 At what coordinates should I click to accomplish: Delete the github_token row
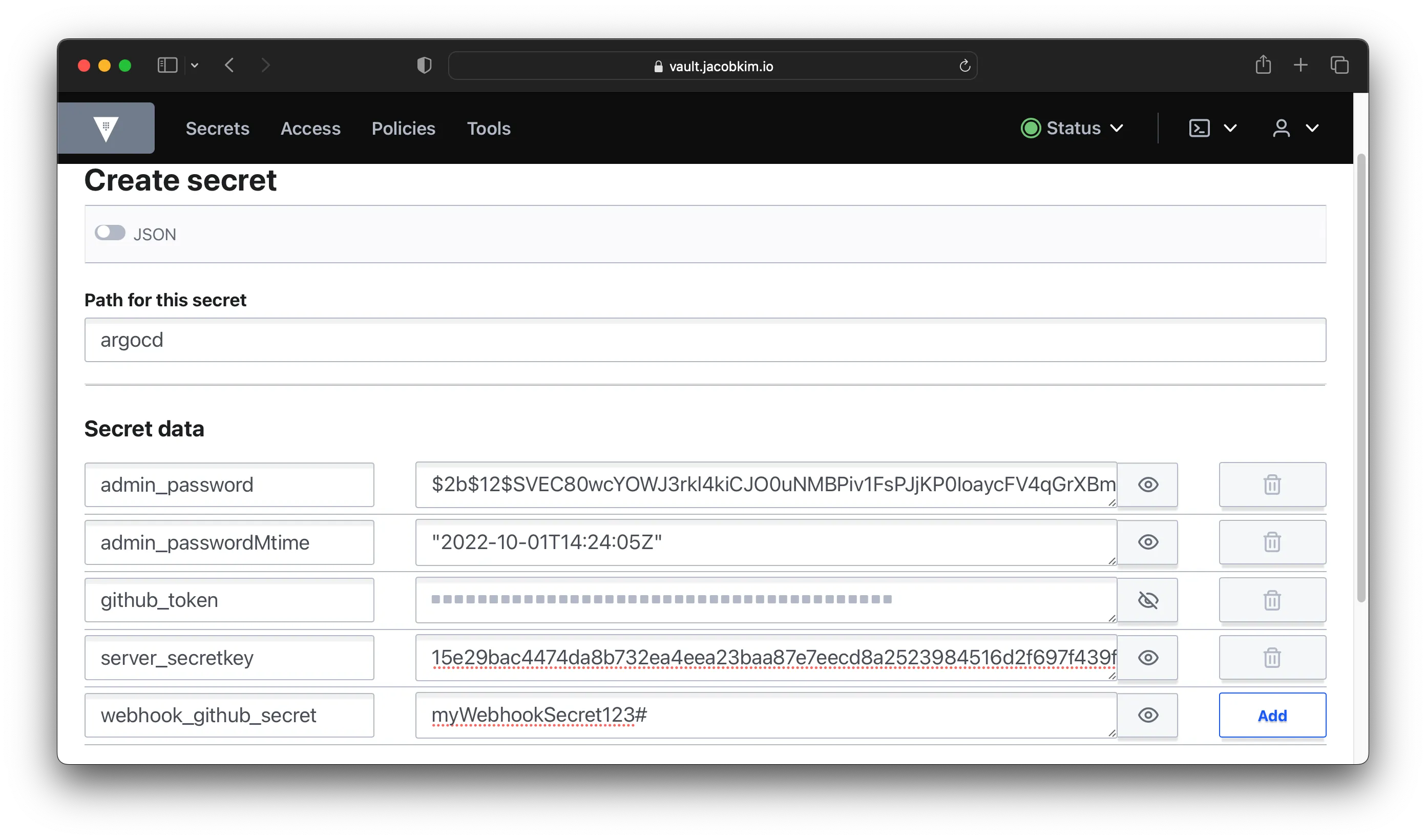coord(1272,599)
